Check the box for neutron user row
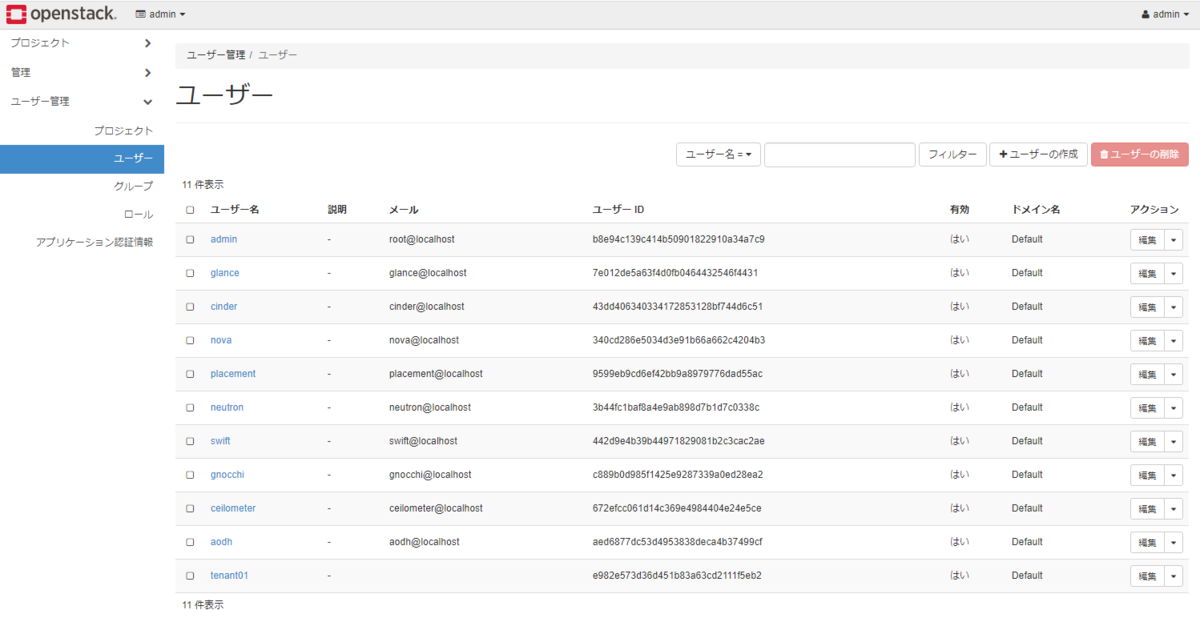This screenshot has width=1200, height=618. pyautogui.click(x=190, y=407)
